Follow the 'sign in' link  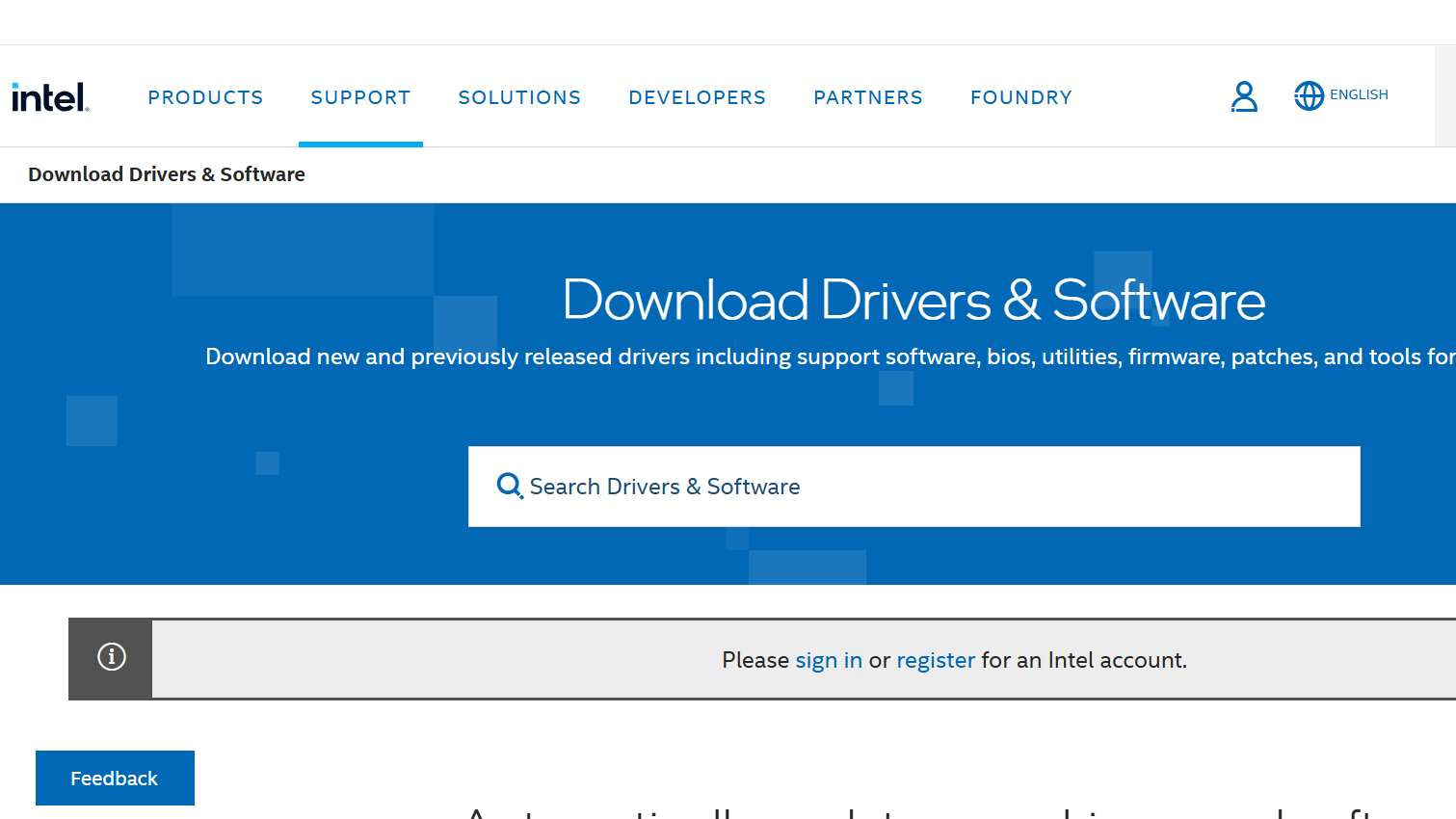point(829,660)
